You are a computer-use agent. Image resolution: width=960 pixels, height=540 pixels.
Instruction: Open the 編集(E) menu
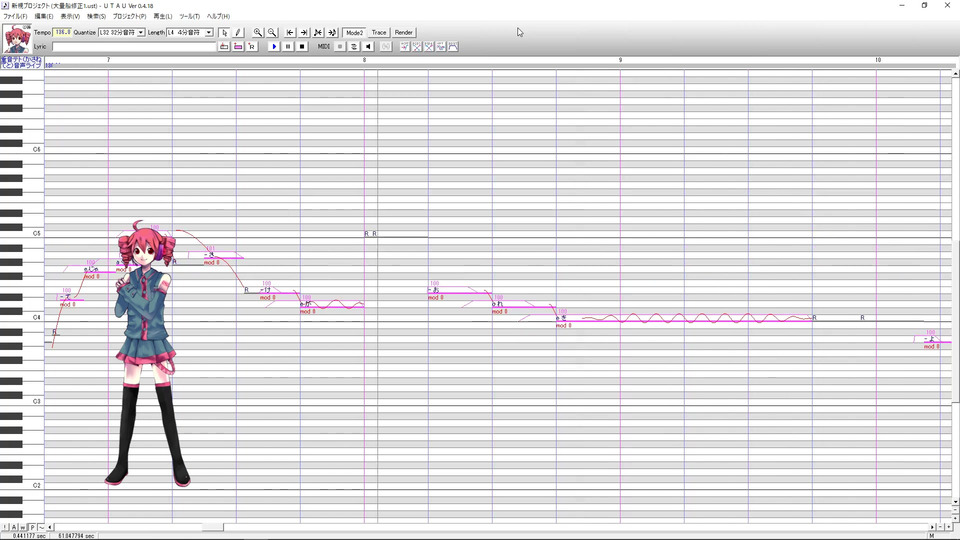[x=43, y=17]
